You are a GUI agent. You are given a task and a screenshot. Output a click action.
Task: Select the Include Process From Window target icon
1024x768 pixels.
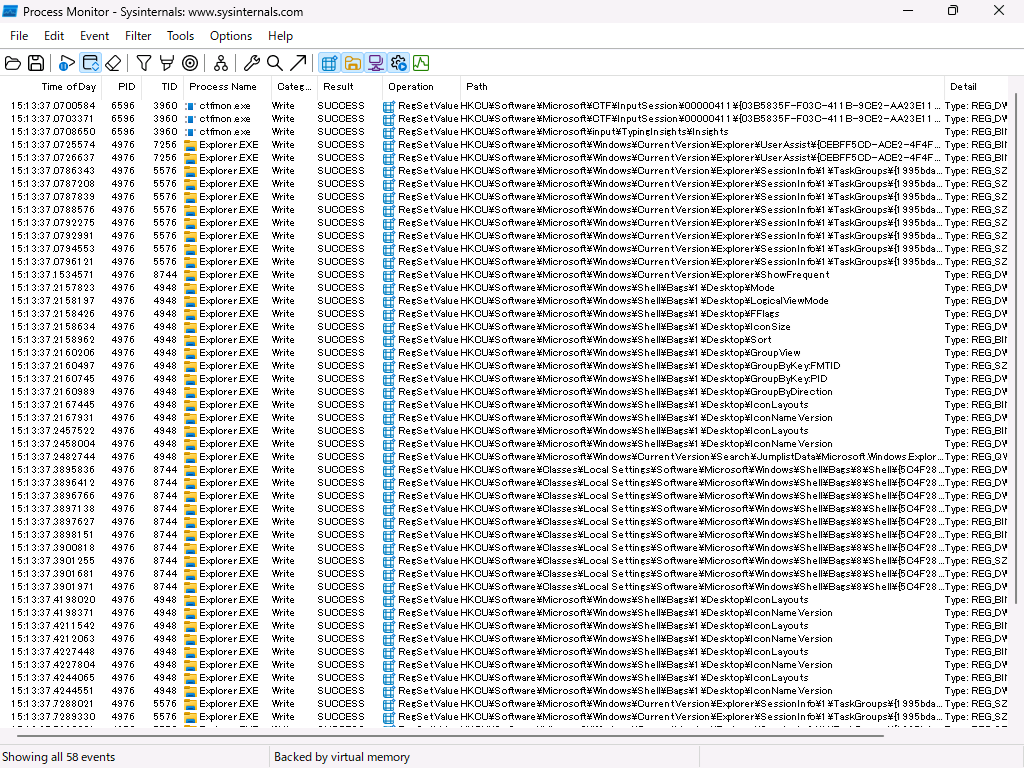coord(189,62)
